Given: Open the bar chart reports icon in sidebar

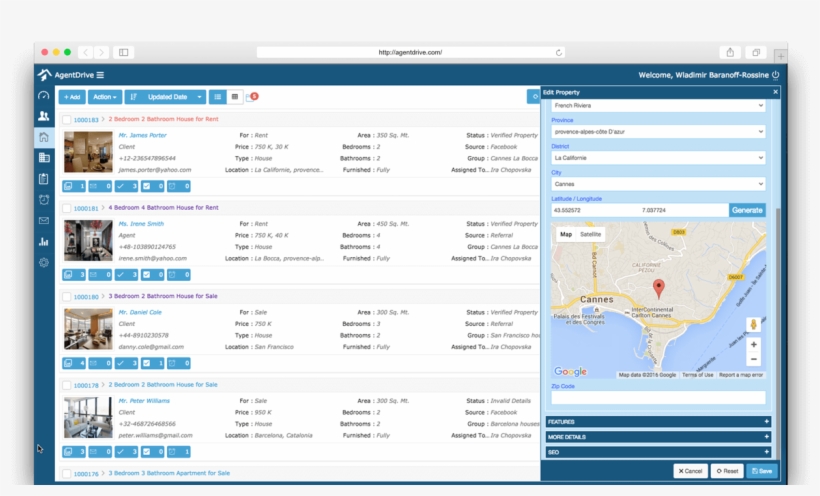Looking at the screenshot, I should pyautogui.click(x=44, y=241).
